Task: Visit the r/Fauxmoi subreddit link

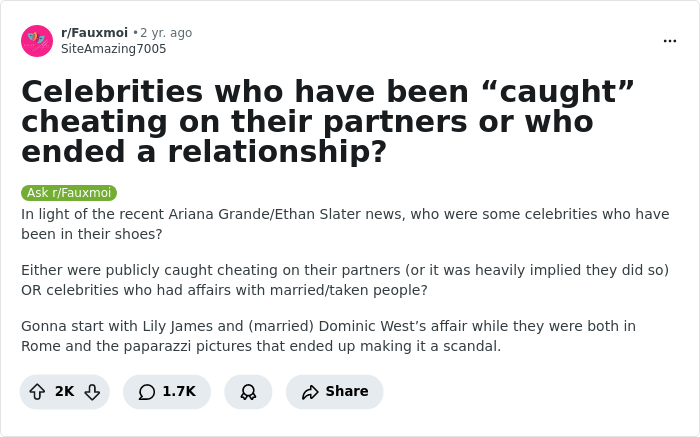Action: pos(95,33)
